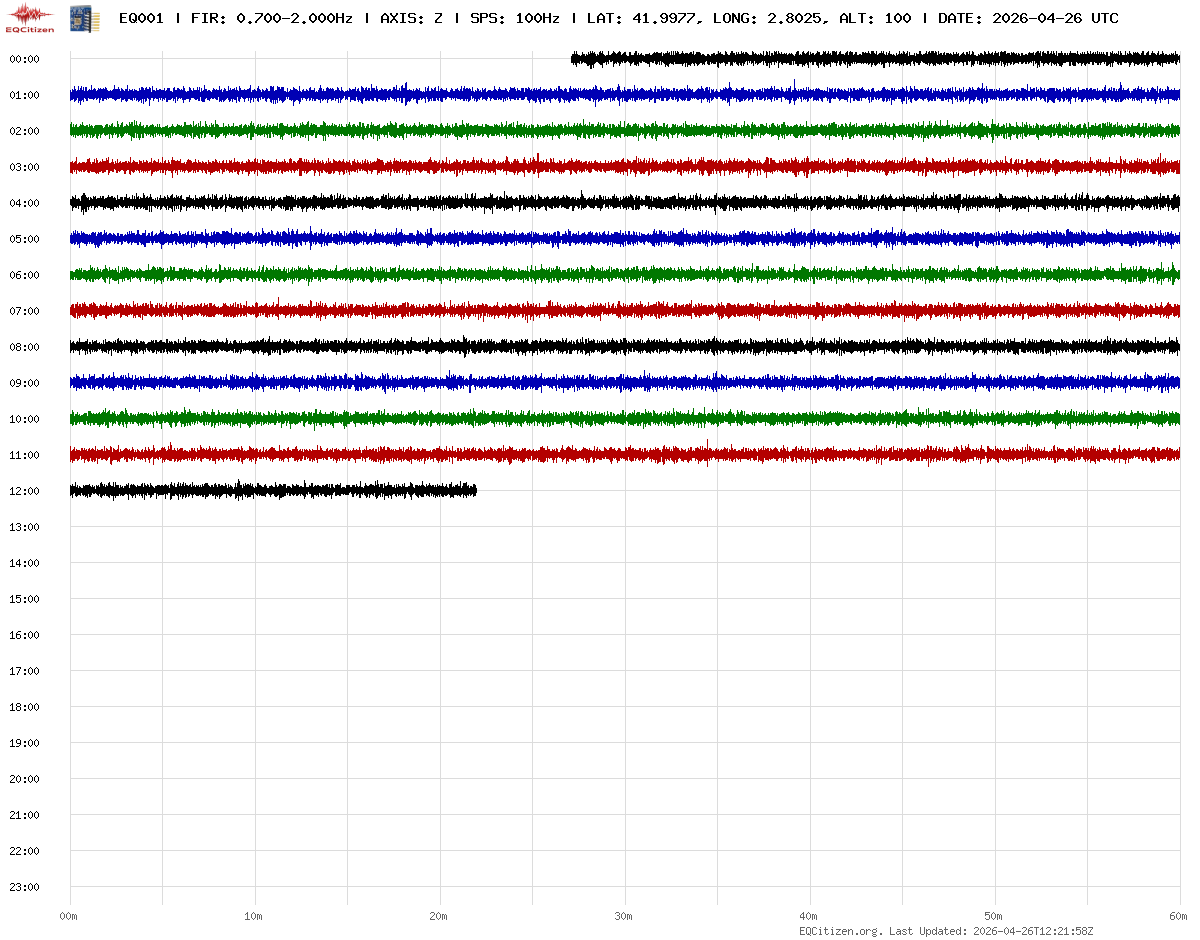Click the 00:00 hour row label
This screenshot has width=1200, height=940.
point(24,59)
